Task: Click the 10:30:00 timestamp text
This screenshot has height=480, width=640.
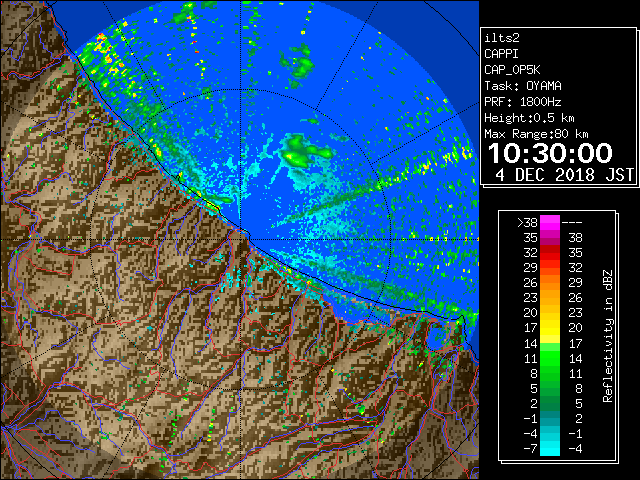Action: coord(550,153)
